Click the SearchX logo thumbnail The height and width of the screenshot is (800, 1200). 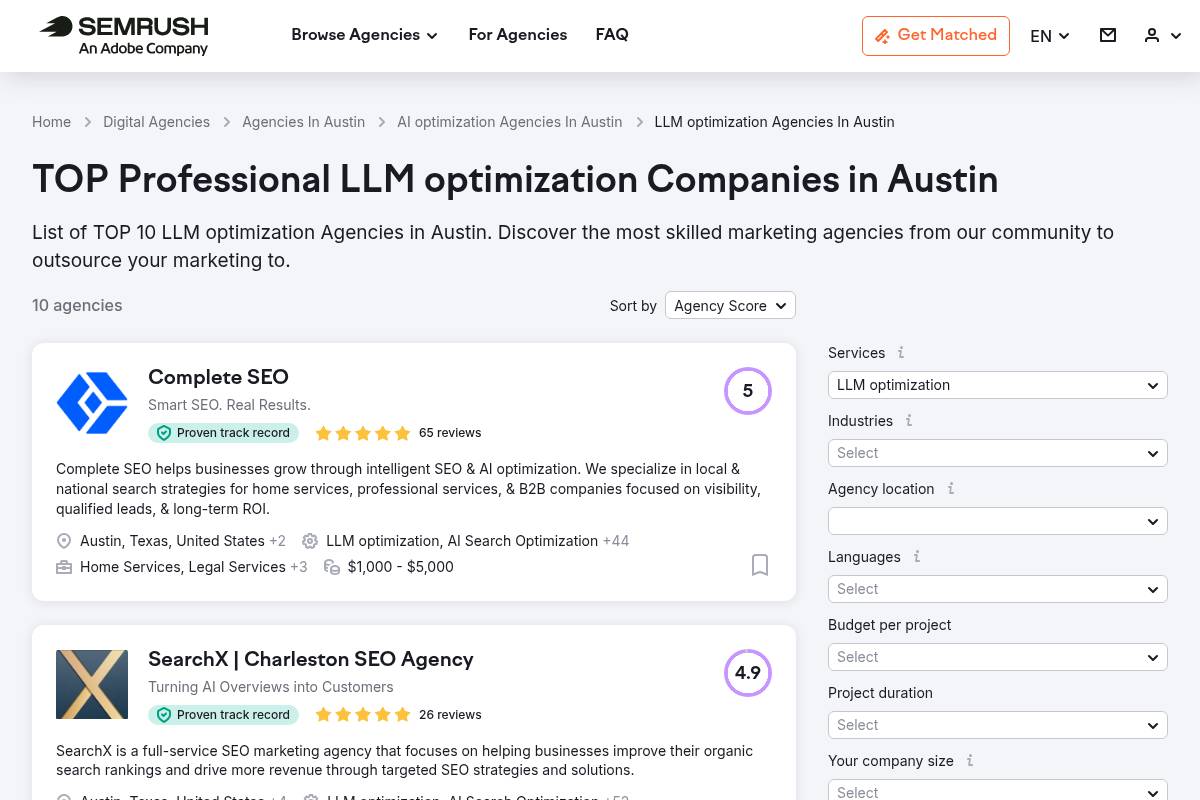click(x=92, y=685)
